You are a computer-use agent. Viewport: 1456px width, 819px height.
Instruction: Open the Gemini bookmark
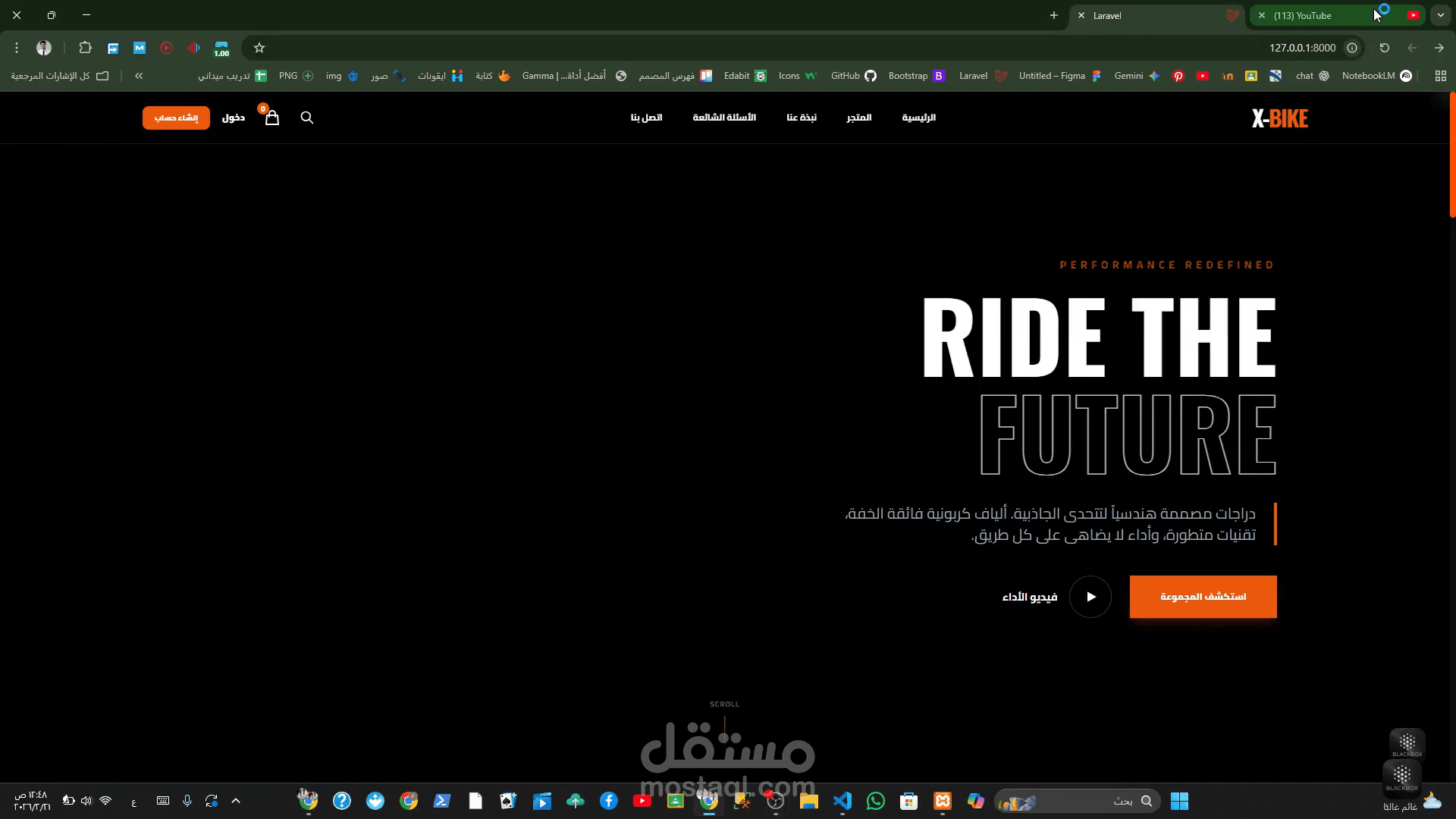(x=1137, y=76)
